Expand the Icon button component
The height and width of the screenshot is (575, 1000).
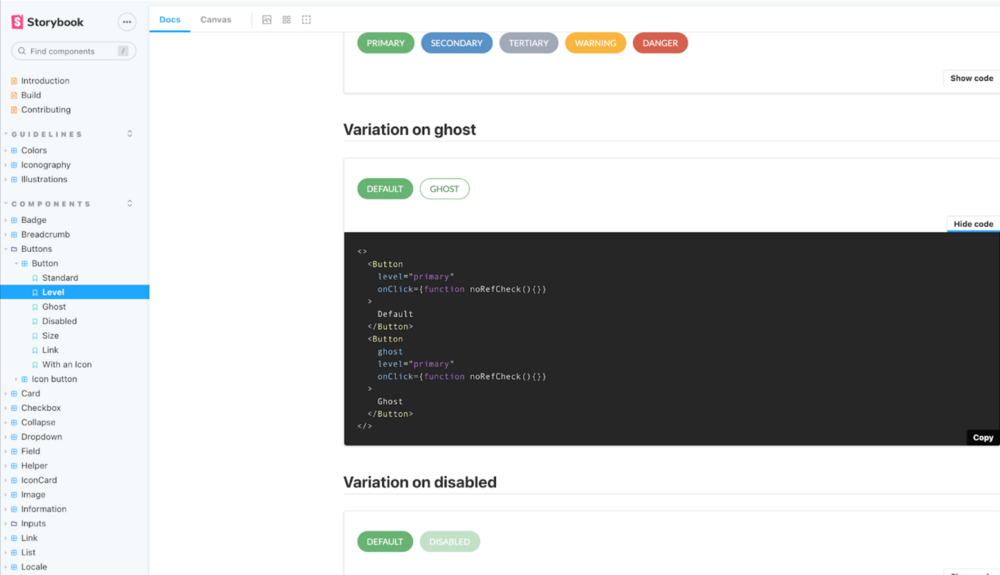click(54, 379)
